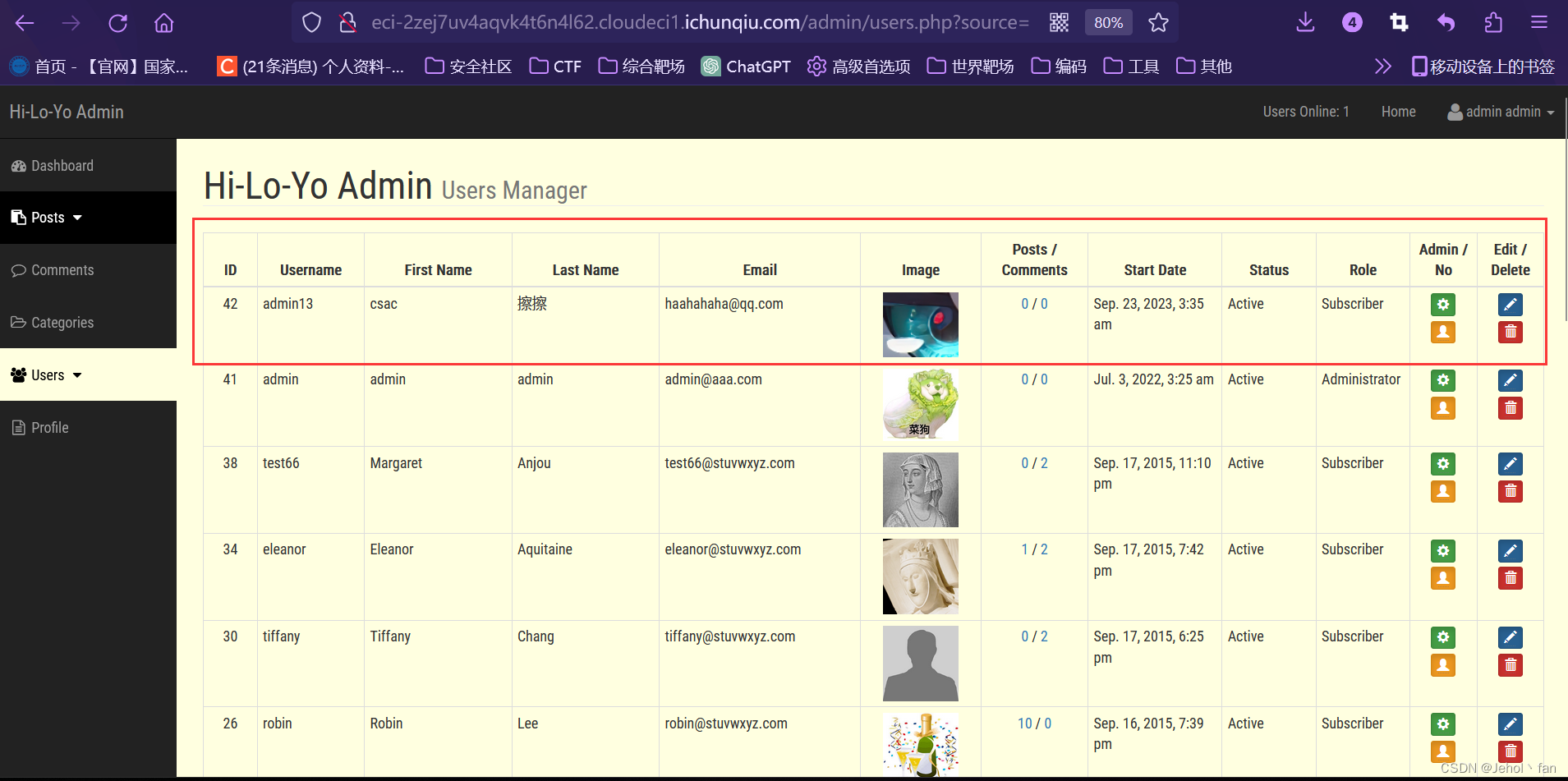This screenshot has width=1568, height=781.
Task: Open the Dashboard sidebar item
Action: click(x=88, y=166)
